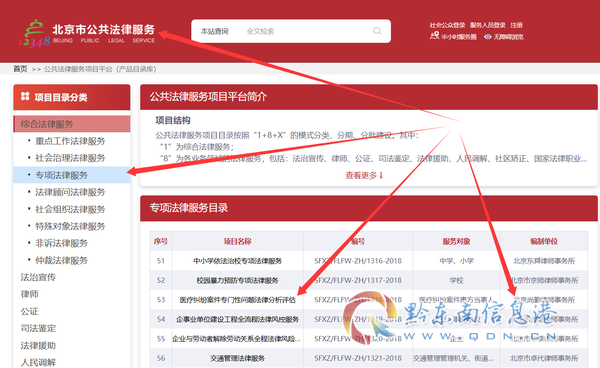
Task: Select 特殊对象法律服务 in sidebar
Action: [70, 226]
